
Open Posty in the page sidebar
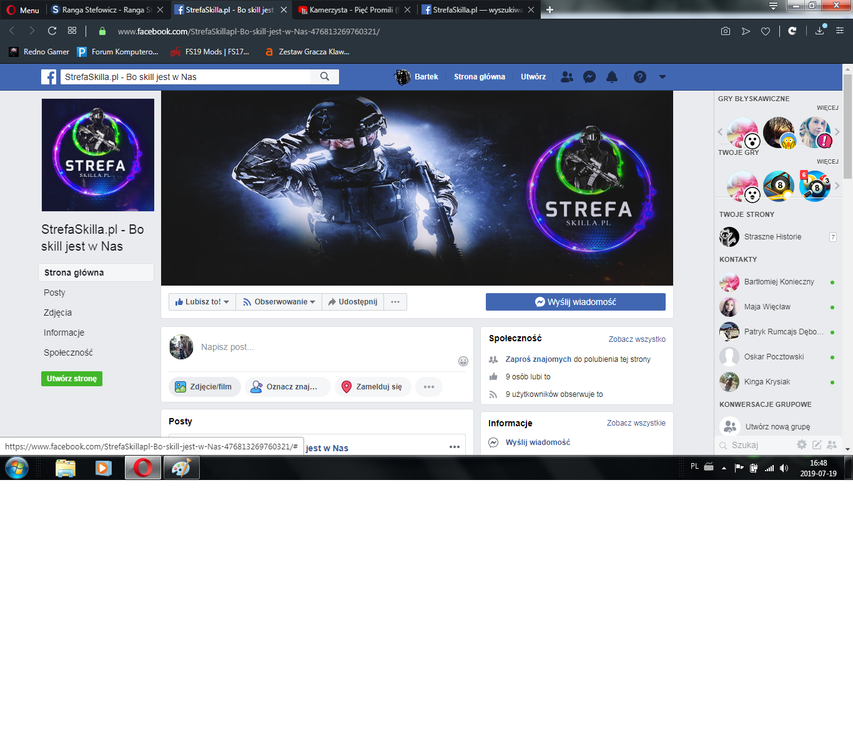point(54,293)
